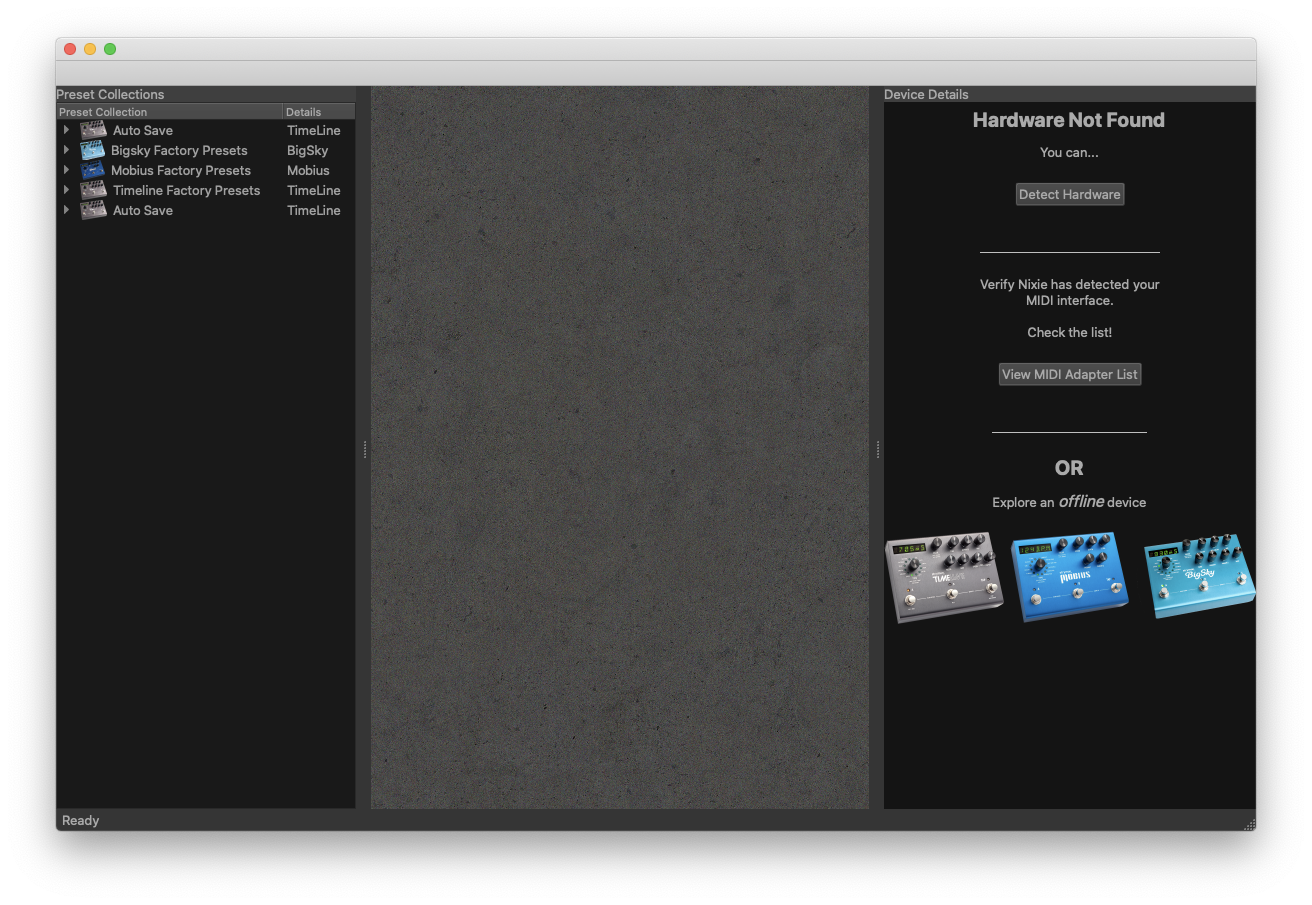The height and width of the screenshot is (905, 1312).
Task: Open the View MIDI Adapter List button
Action: coord(1069,374)
